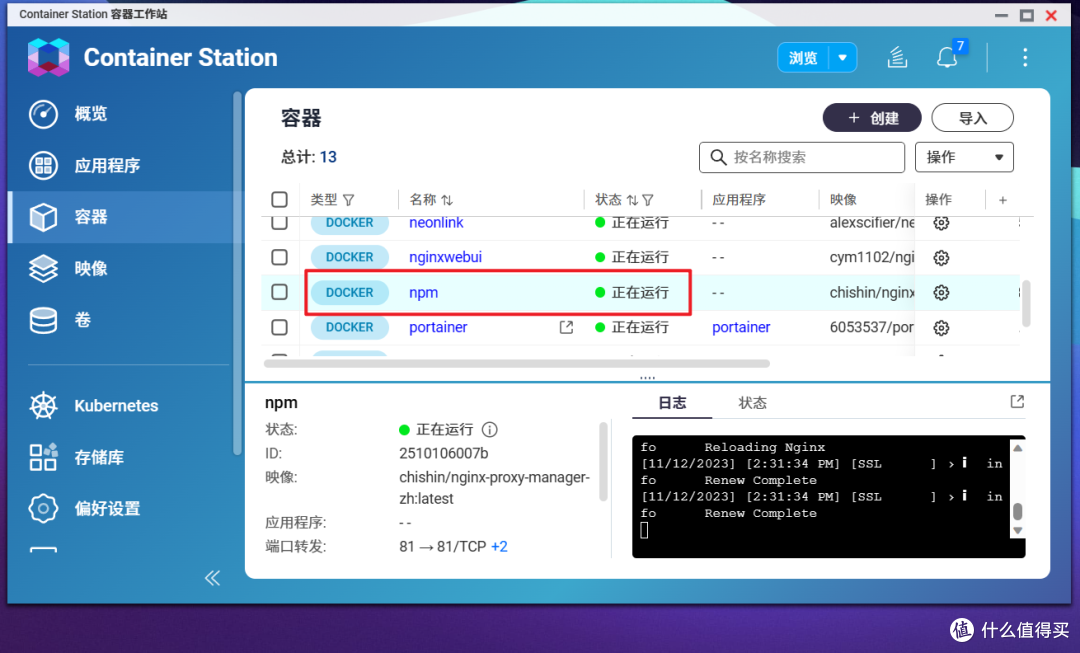Open the portainer application link
1080x653 pixels.
click(741, 327)
